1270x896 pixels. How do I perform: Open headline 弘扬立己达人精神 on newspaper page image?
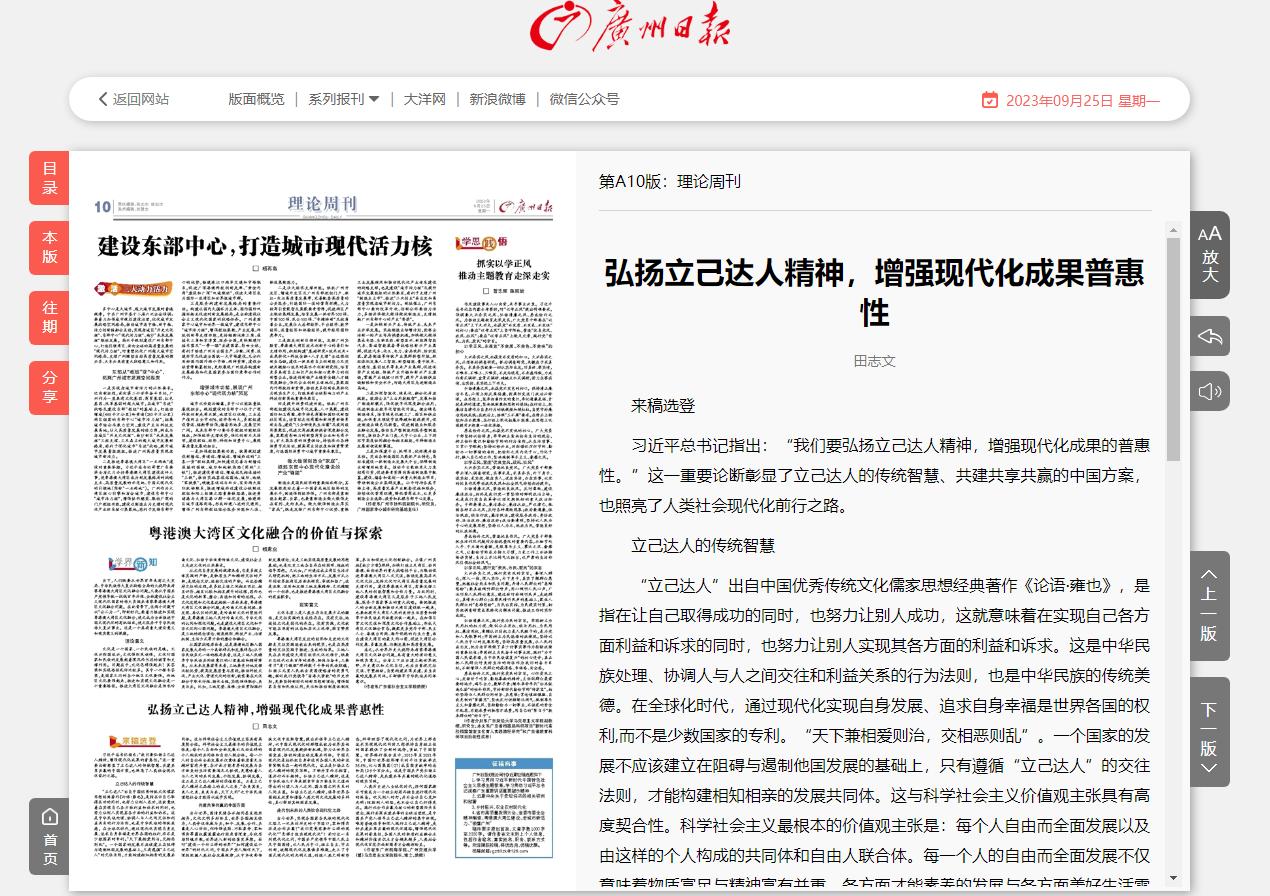point(265,709)
